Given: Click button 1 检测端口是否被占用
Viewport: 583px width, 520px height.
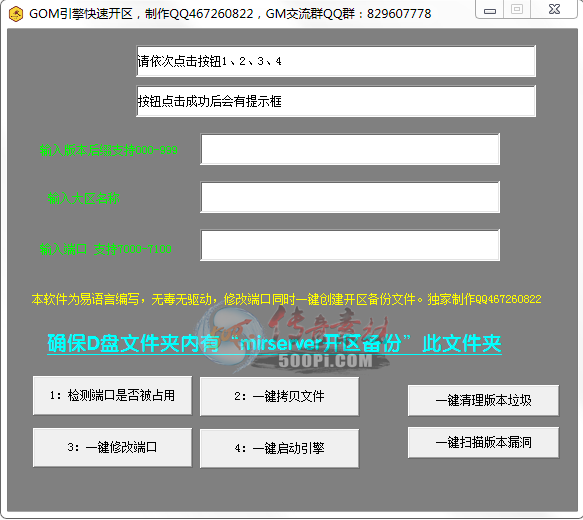Looking at the screenshot, I should 112,395.
